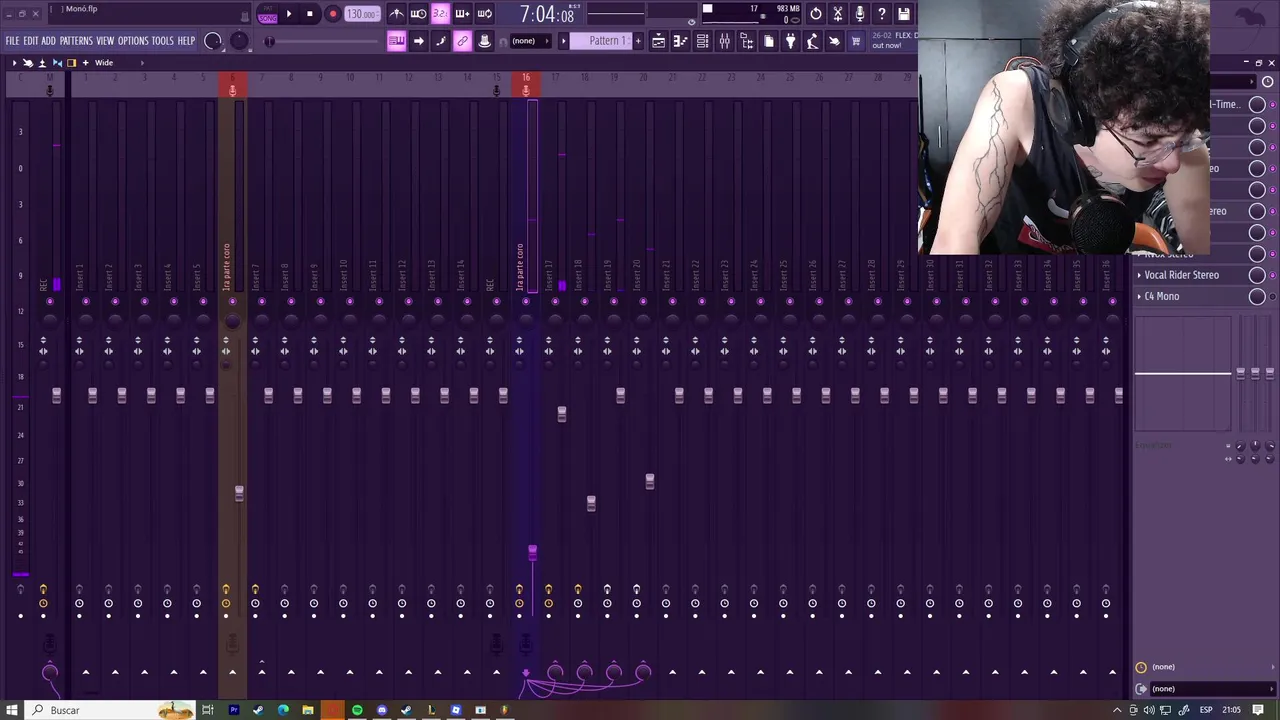Click the Vocal Rider Stereo mix knob
Image resolution: width=1280 pixels, height=720 pixels.
pyautogui.click(x=1257, y=275)
